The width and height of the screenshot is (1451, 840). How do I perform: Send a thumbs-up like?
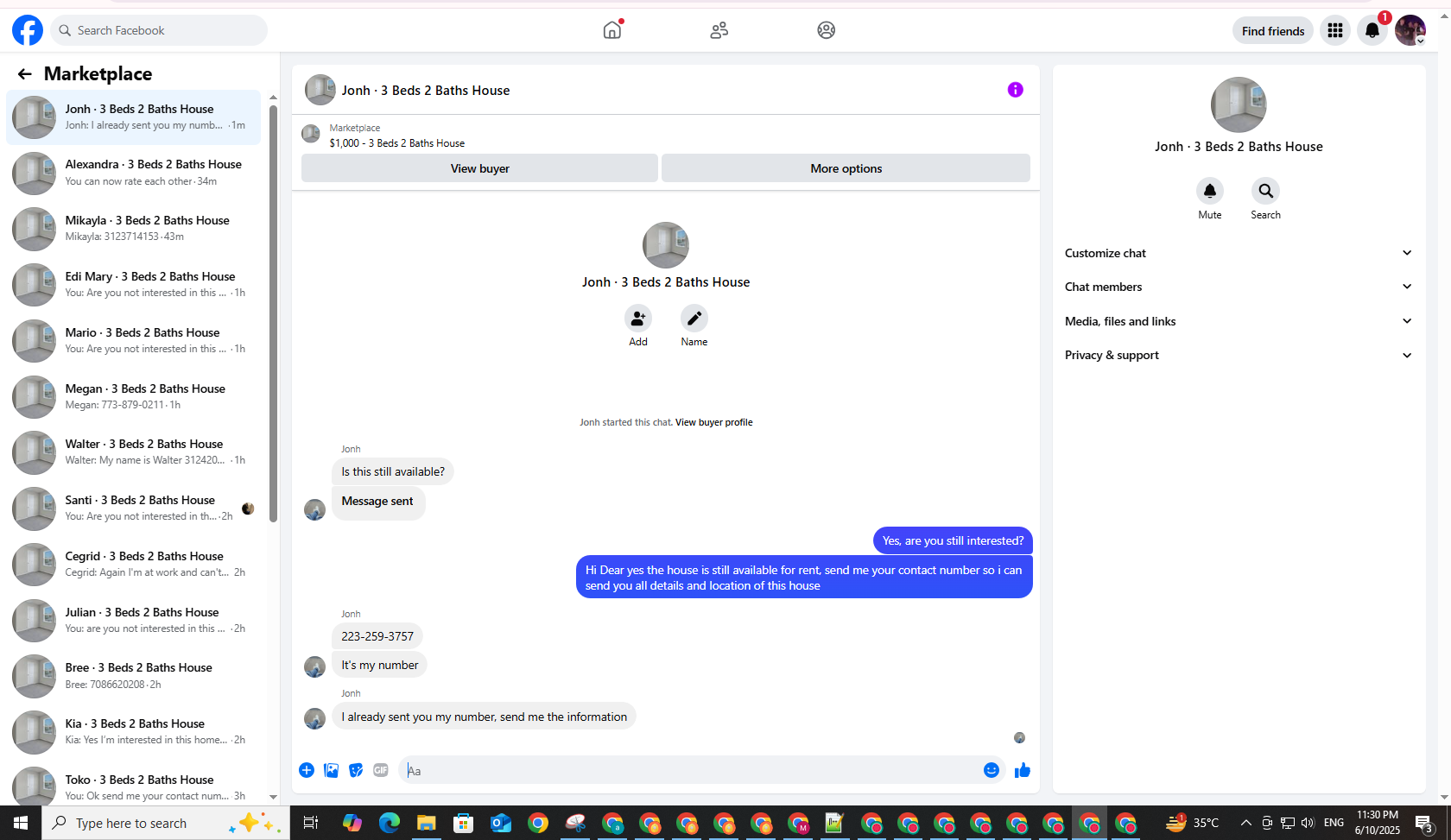pos(1023,770)
